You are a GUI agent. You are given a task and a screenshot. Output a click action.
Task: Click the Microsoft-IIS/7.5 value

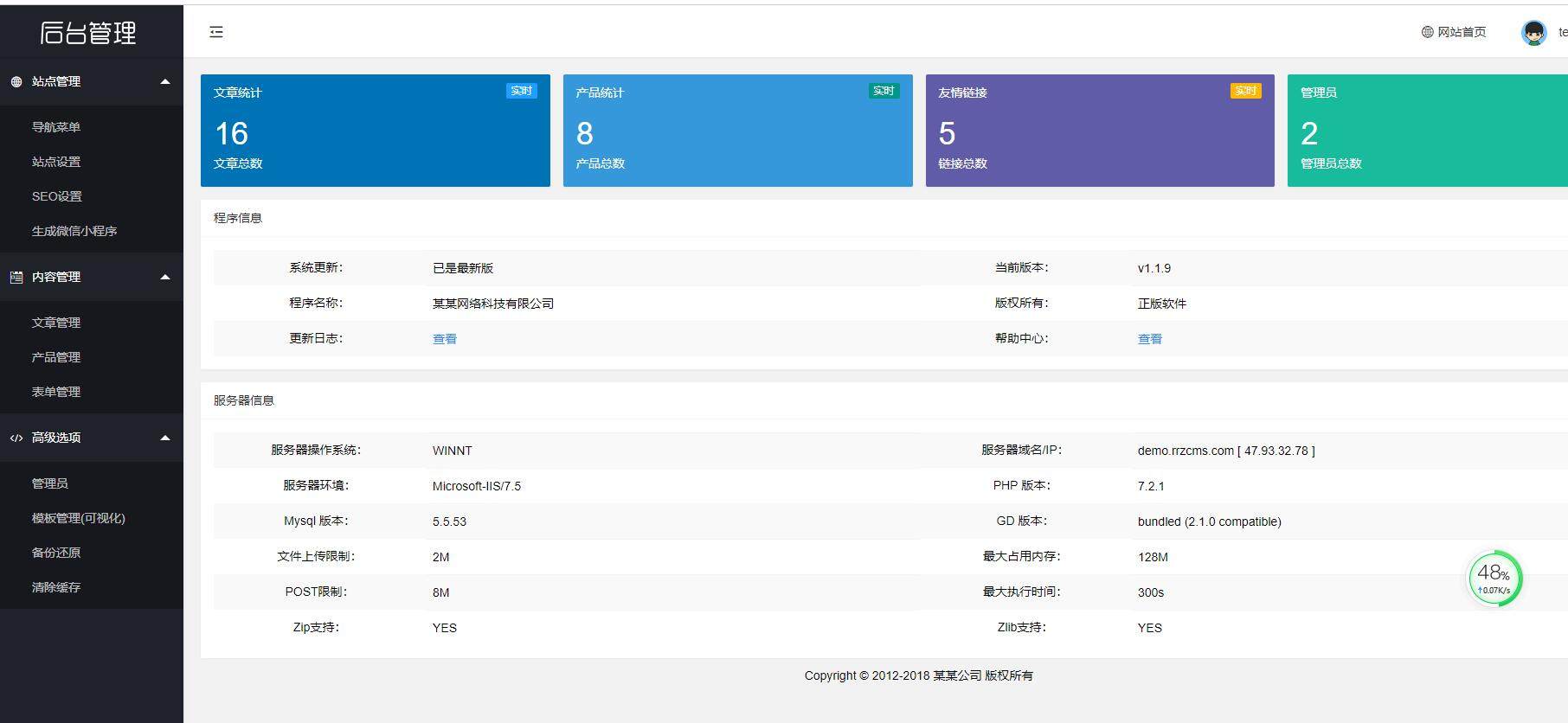(477, 486)
